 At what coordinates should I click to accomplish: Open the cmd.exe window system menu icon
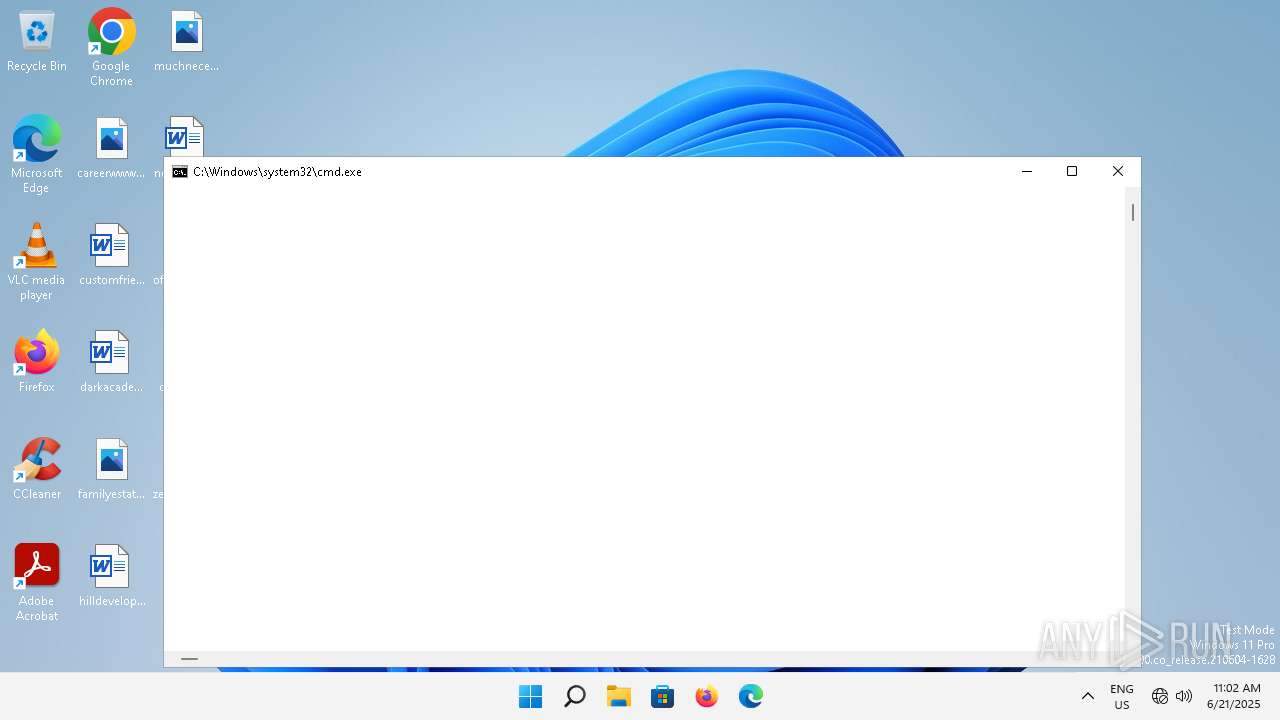[180, 172]
